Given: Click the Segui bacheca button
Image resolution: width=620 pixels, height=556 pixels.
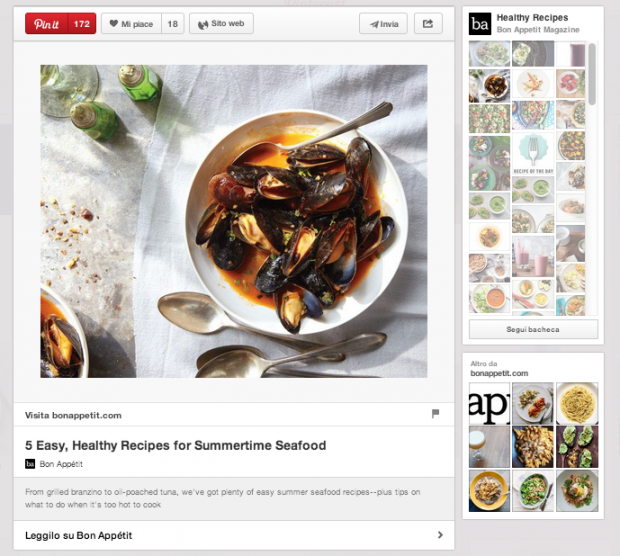Looking at the screenshot, I should click(533, 329).
